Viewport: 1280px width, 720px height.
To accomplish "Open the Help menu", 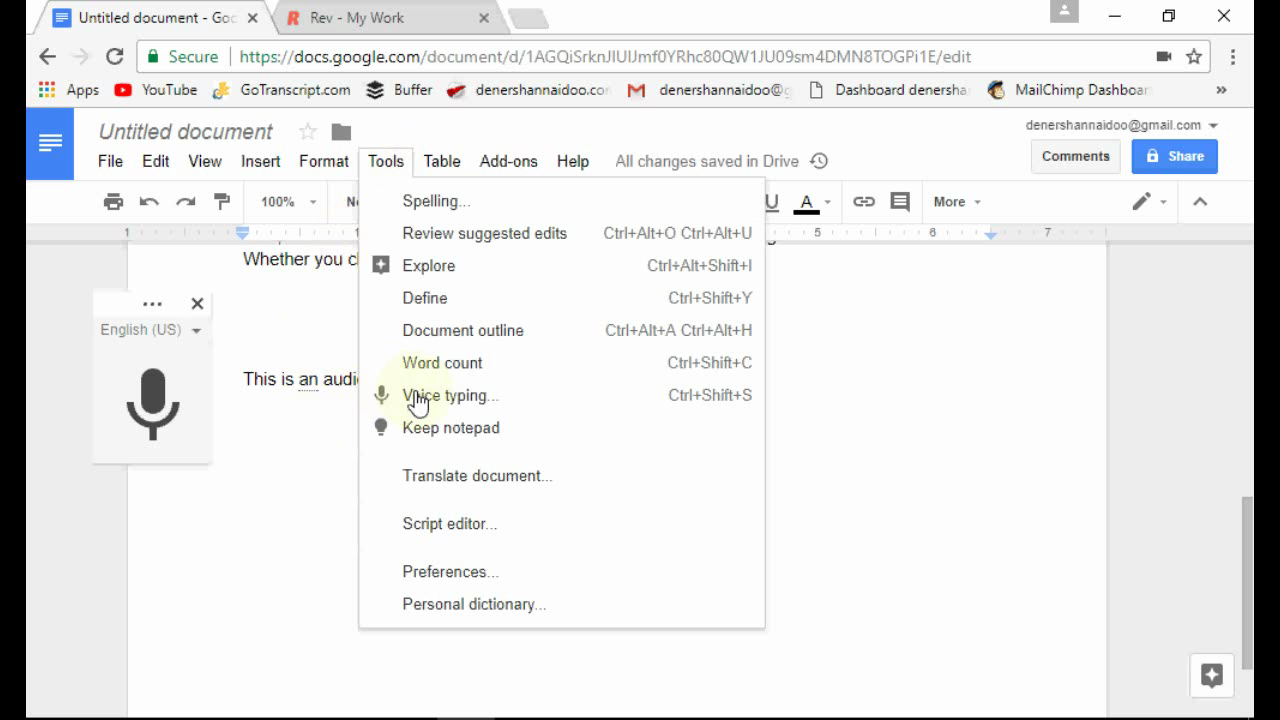I will (x=573, y=161).
